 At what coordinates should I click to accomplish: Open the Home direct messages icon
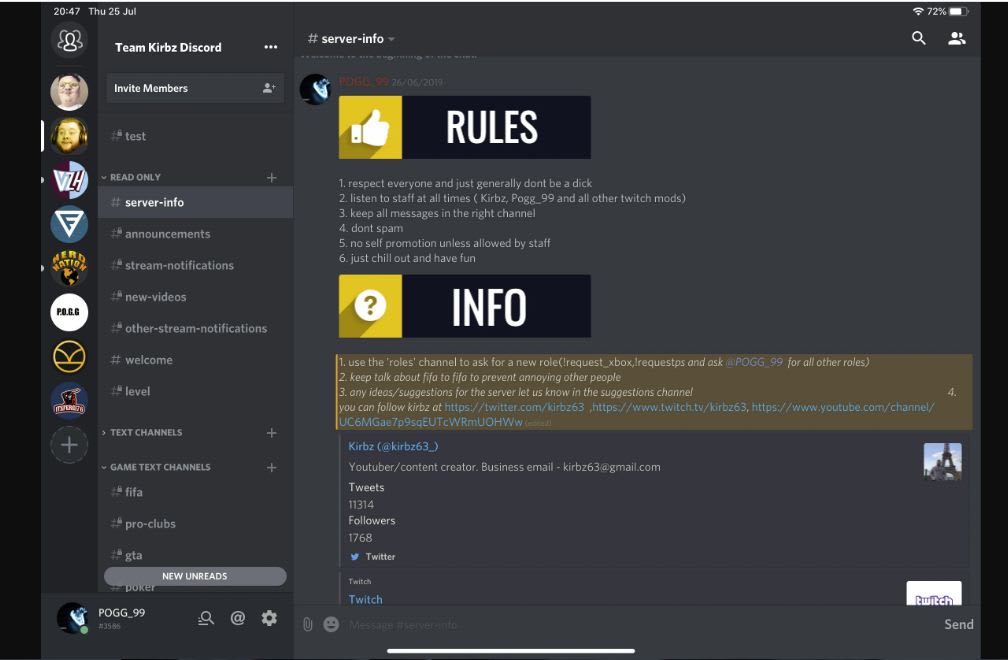coord(69,40)
